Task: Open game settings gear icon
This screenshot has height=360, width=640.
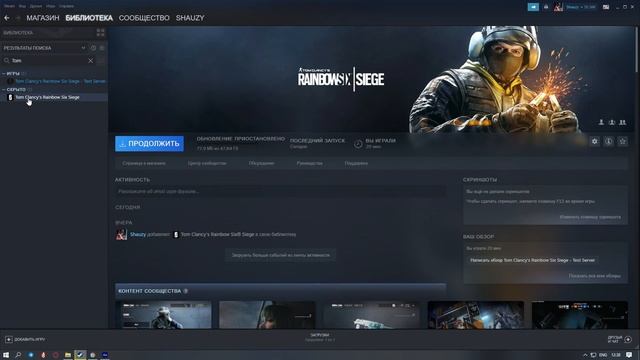Action: (595, 141)
